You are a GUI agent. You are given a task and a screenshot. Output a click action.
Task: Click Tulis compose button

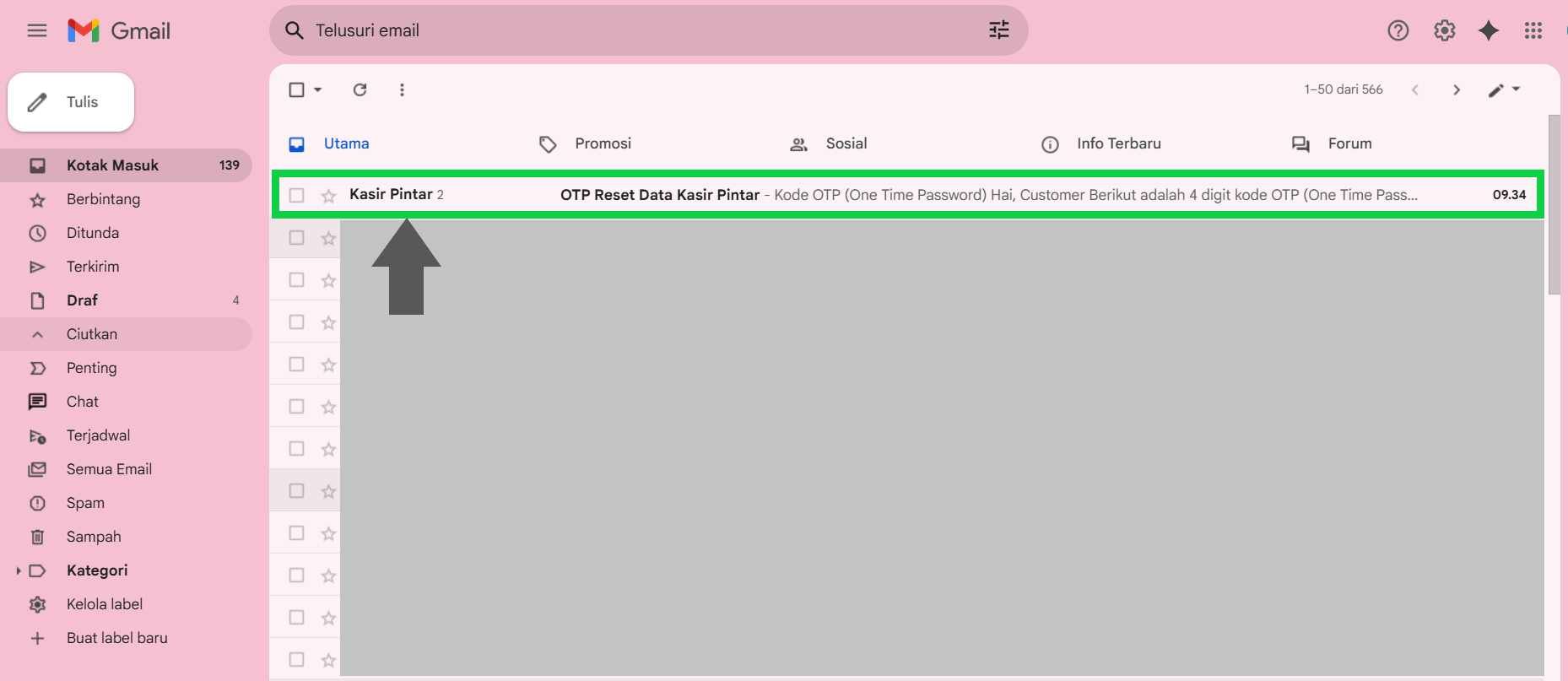point(71,102)
